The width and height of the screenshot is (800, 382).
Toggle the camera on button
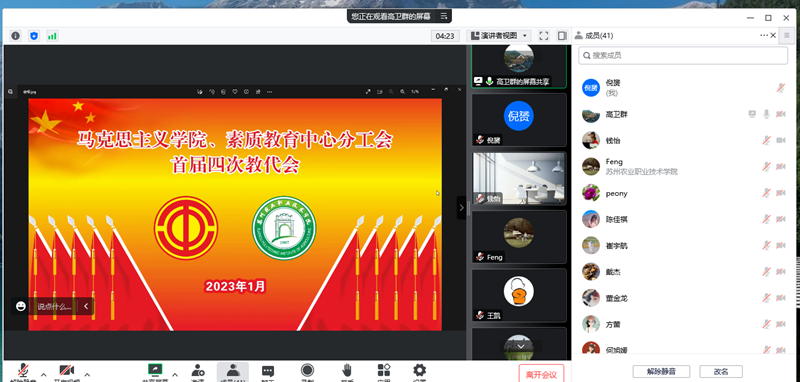(x=67, y=371)
